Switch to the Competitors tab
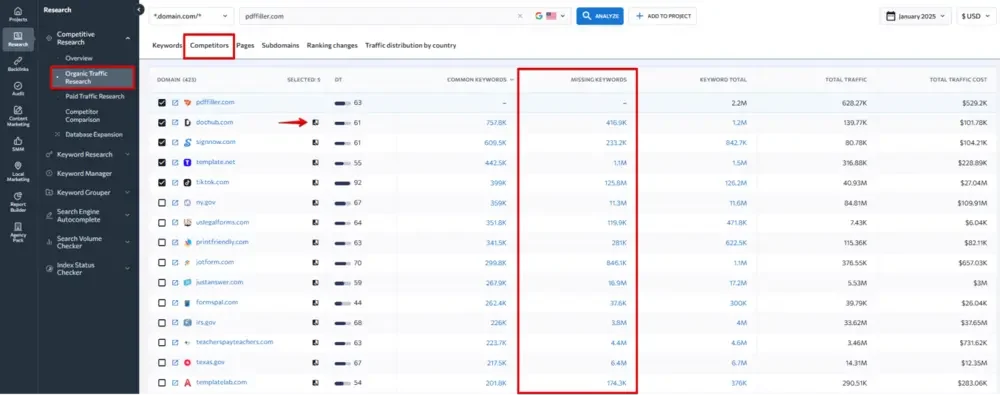This screenshot has height=396, width=1000. click(209, 46)
